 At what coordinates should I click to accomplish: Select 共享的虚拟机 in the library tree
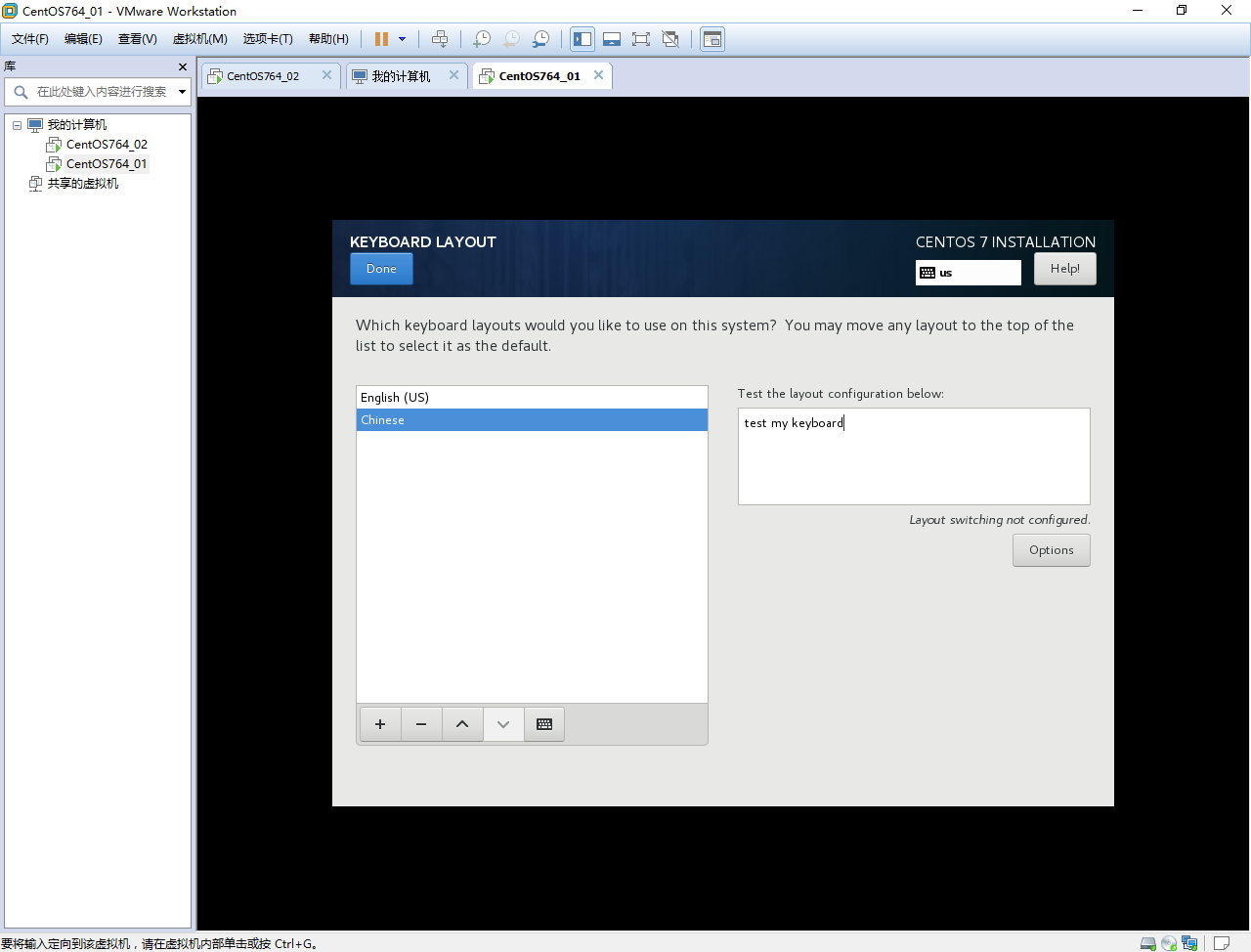coord(83,184)
